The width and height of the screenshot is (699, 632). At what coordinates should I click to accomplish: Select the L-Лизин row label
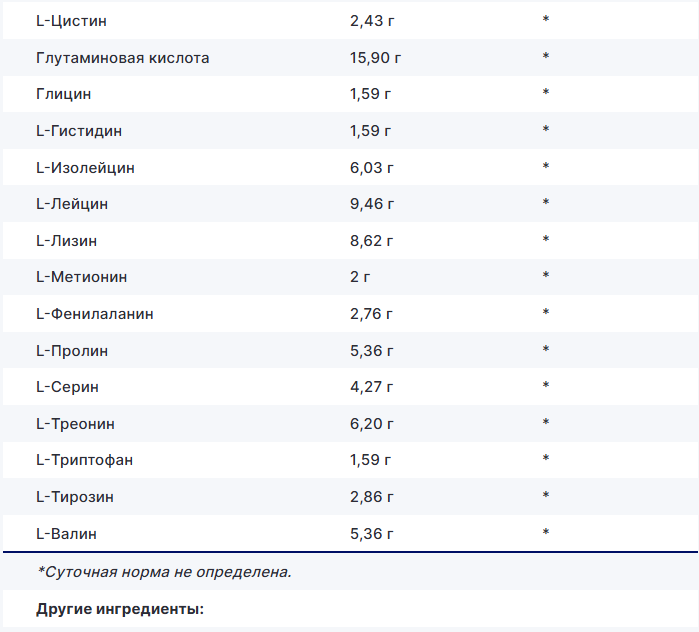click(x=66, y=240)
